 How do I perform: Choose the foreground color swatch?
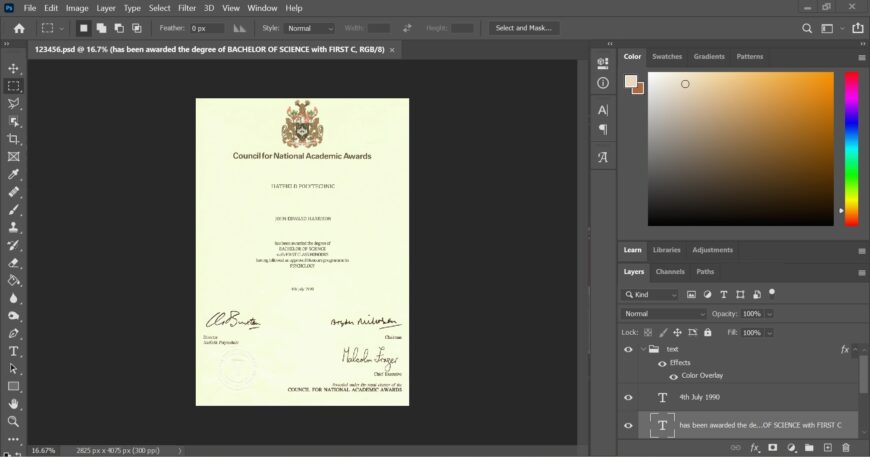[x=631, y=82]
